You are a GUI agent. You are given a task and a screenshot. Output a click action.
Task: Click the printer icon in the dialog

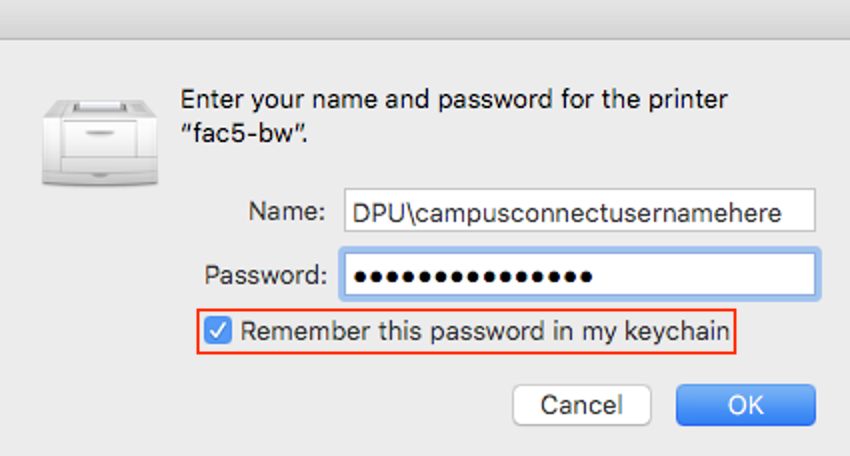click(x=100, y=143)
